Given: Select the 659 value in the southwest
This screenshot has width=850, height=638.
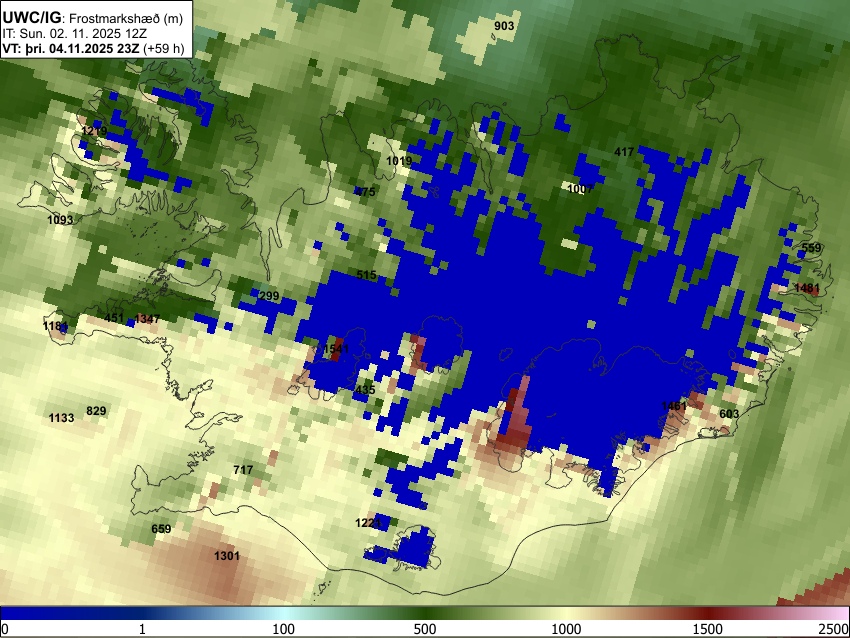Looking at the screenshot, I should [161, 529].
